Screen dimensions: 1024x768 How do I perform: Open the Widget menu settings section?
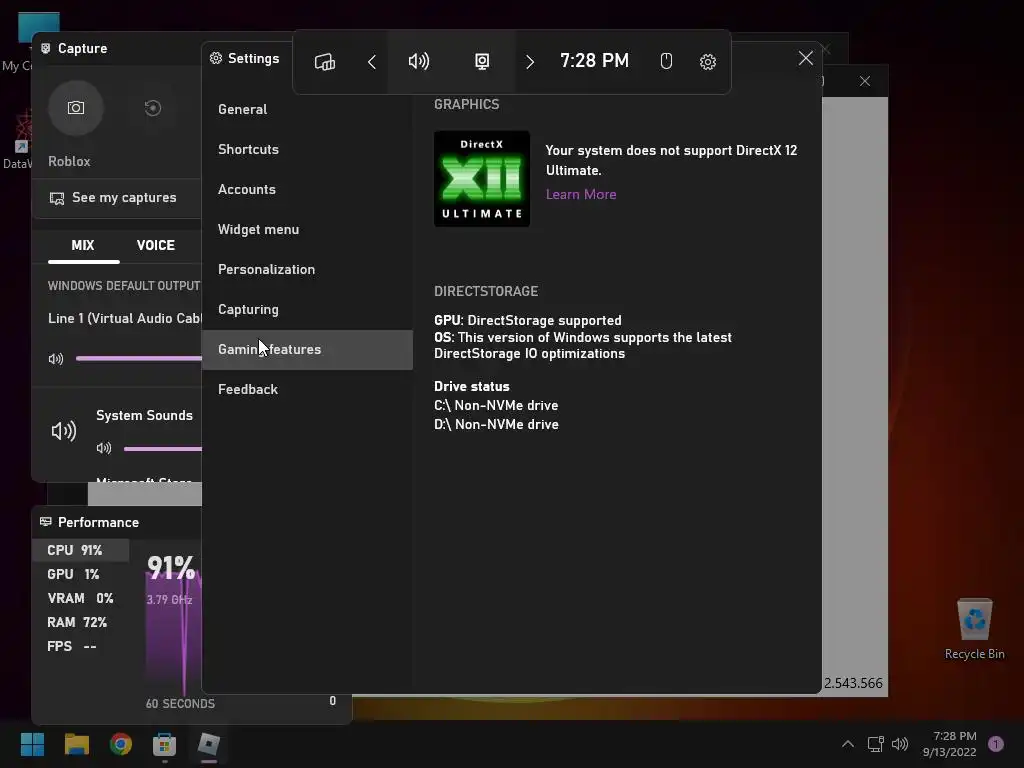coord(307,229)
